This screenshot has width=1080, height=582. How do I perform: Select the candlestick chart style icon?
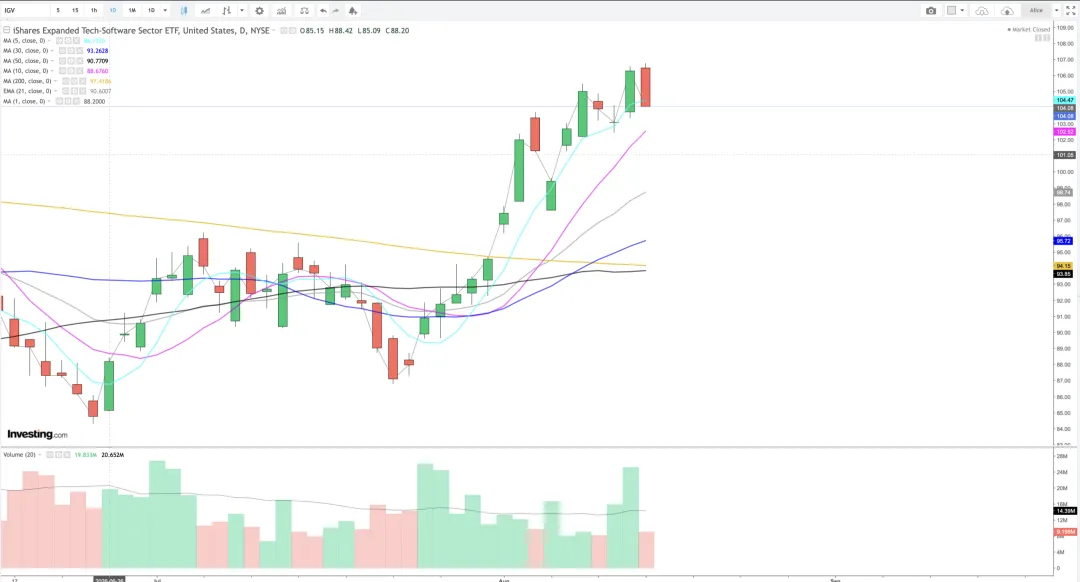coord(184,10)
